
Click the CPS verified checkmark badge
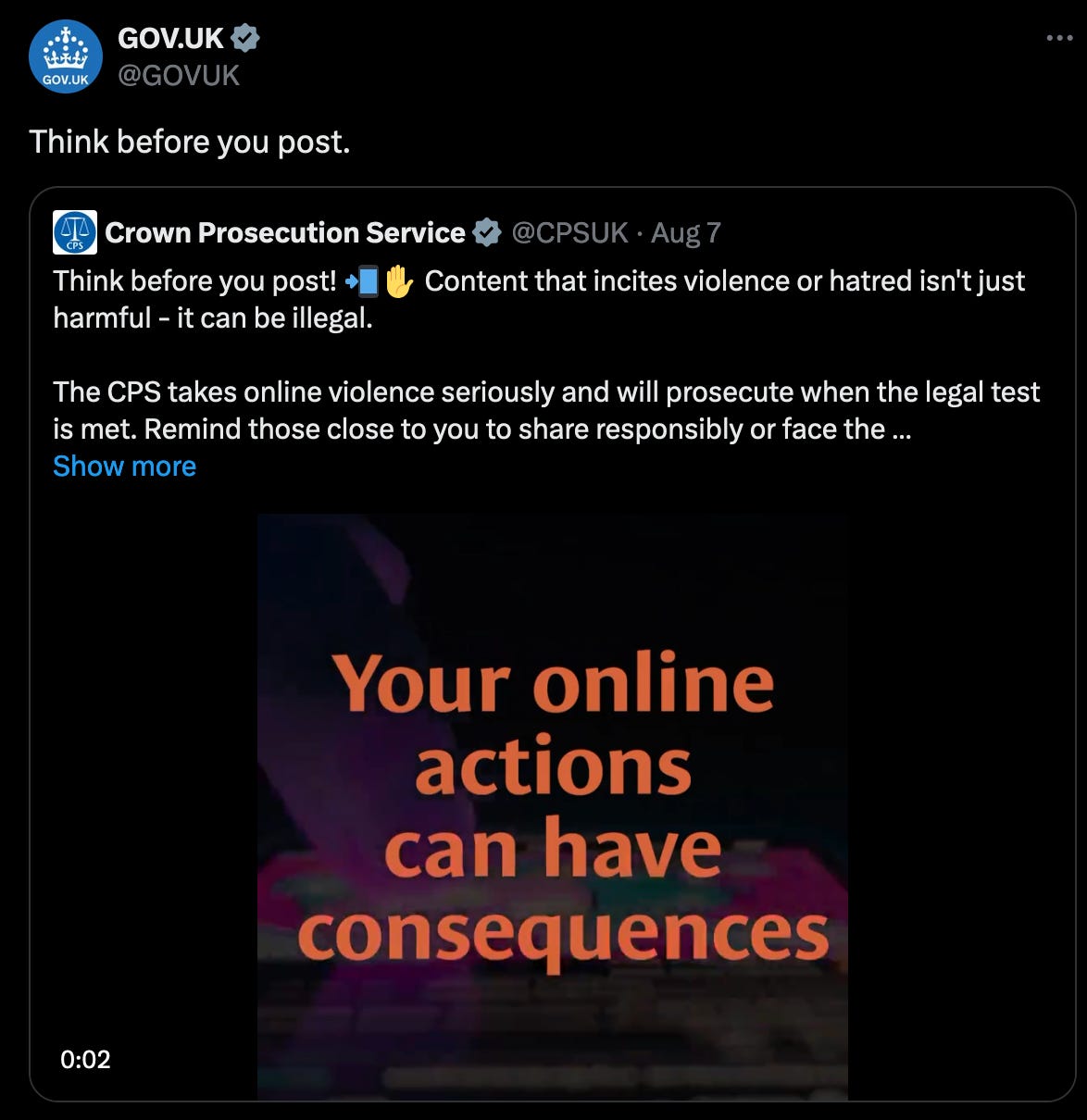click(x=487, y=232)
